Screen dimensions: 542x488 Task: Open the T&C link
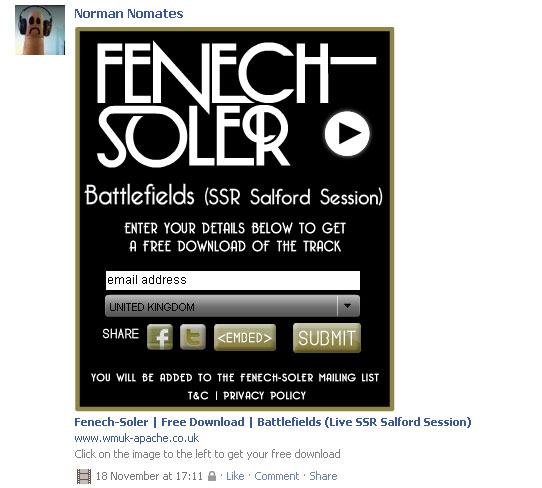[198, 395]
